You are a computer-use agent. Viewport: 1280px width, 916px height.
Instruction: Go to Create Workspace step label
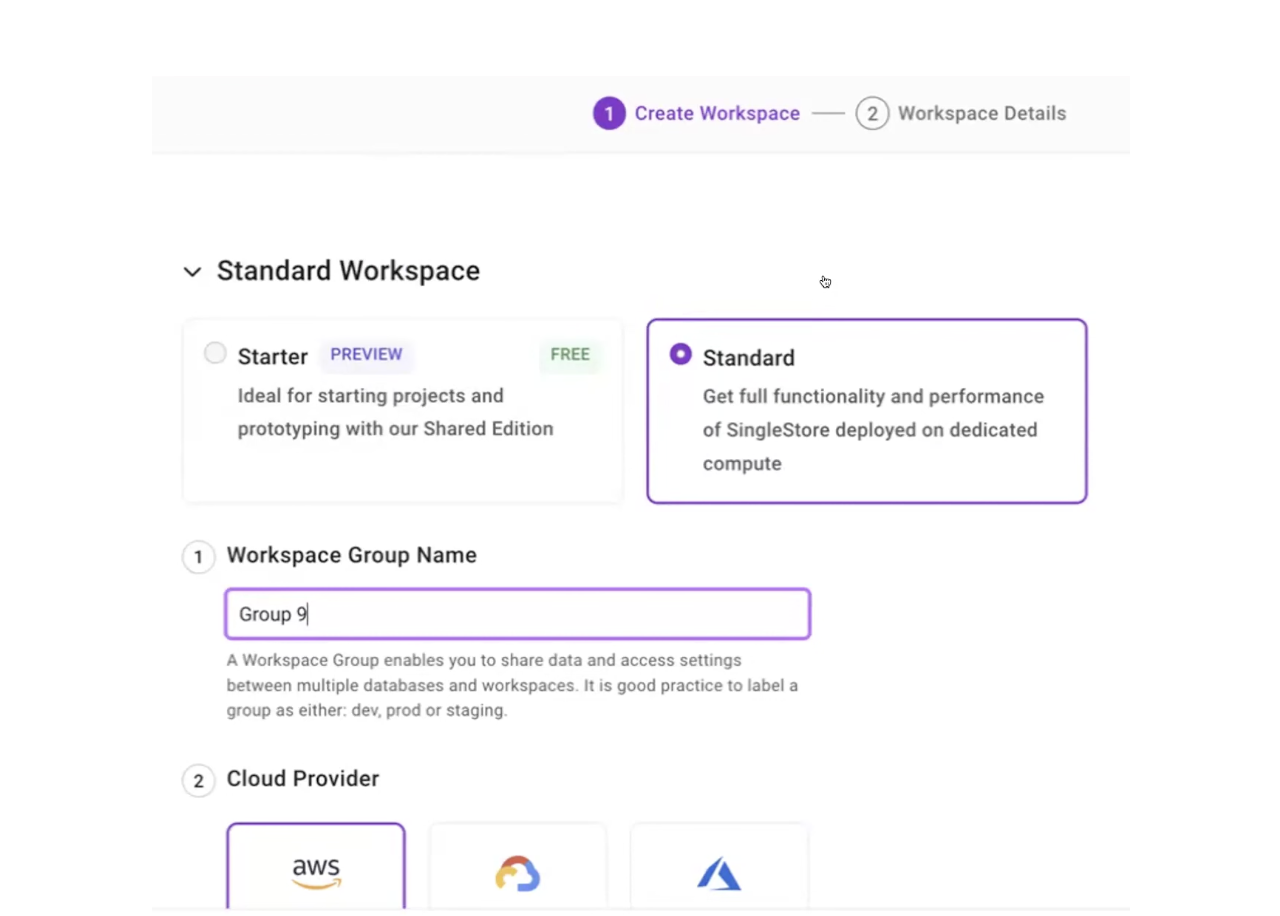(717, 114)
